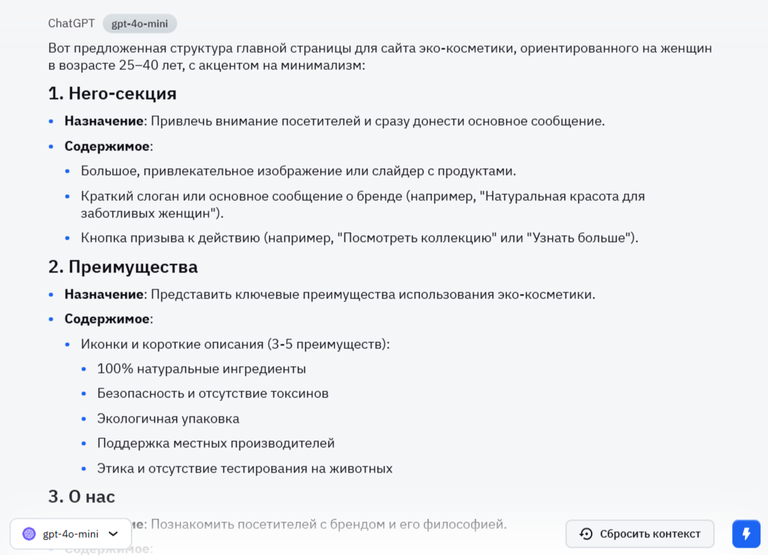This screenshot has width=768, height=555.
Task: Click the heading 2. Преимущества
Action: click(123, 266)
